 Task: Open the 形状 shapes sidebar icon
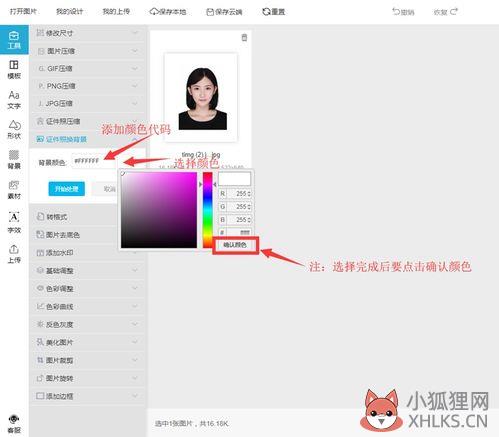(x=14, y=130)
